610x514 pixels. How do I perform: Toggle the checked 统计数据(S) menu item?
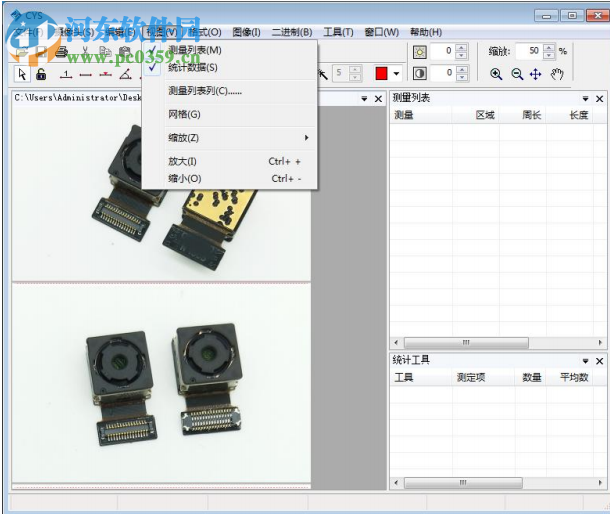193,67
